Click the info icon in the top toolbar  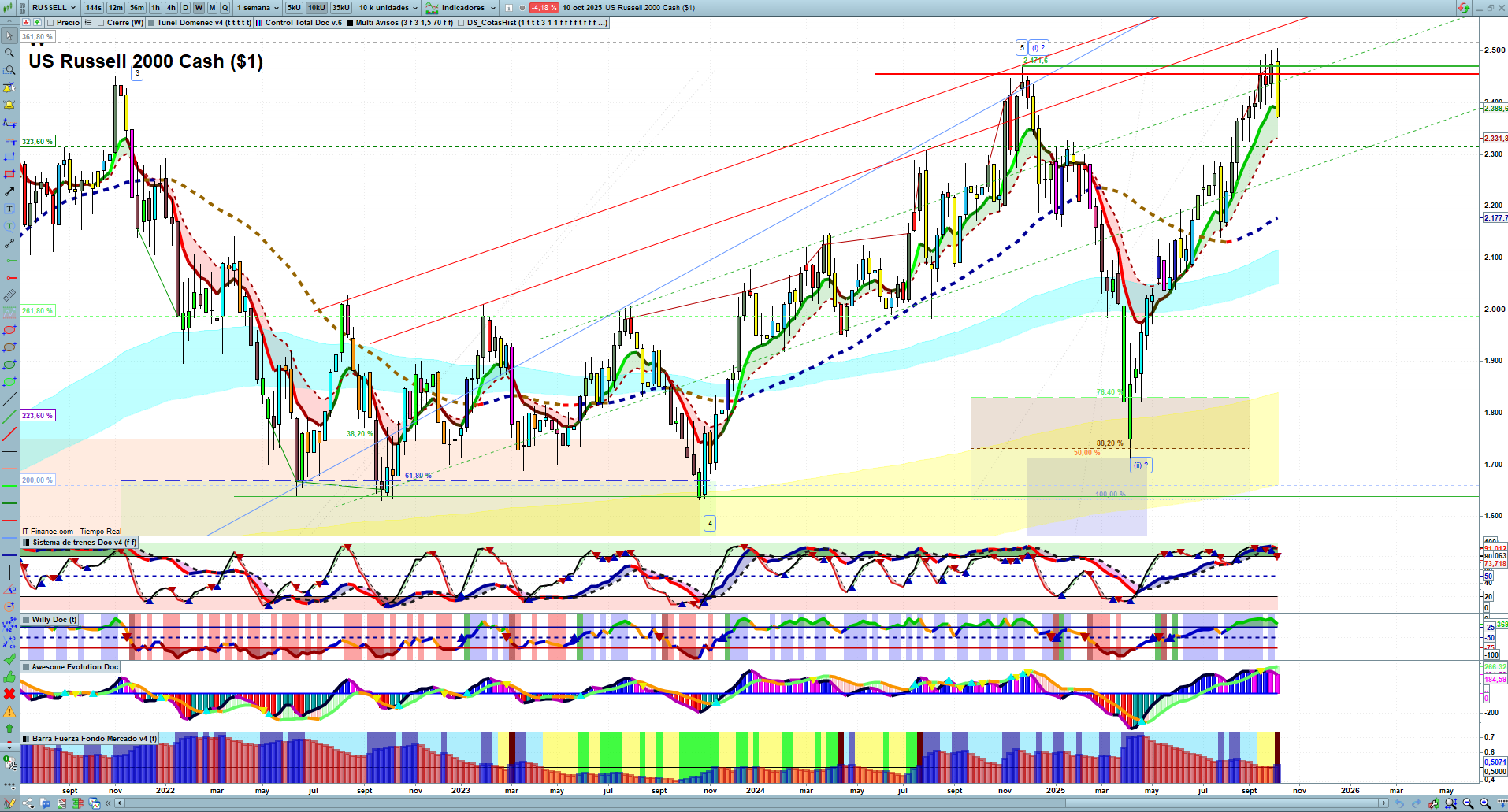[509, 8]
